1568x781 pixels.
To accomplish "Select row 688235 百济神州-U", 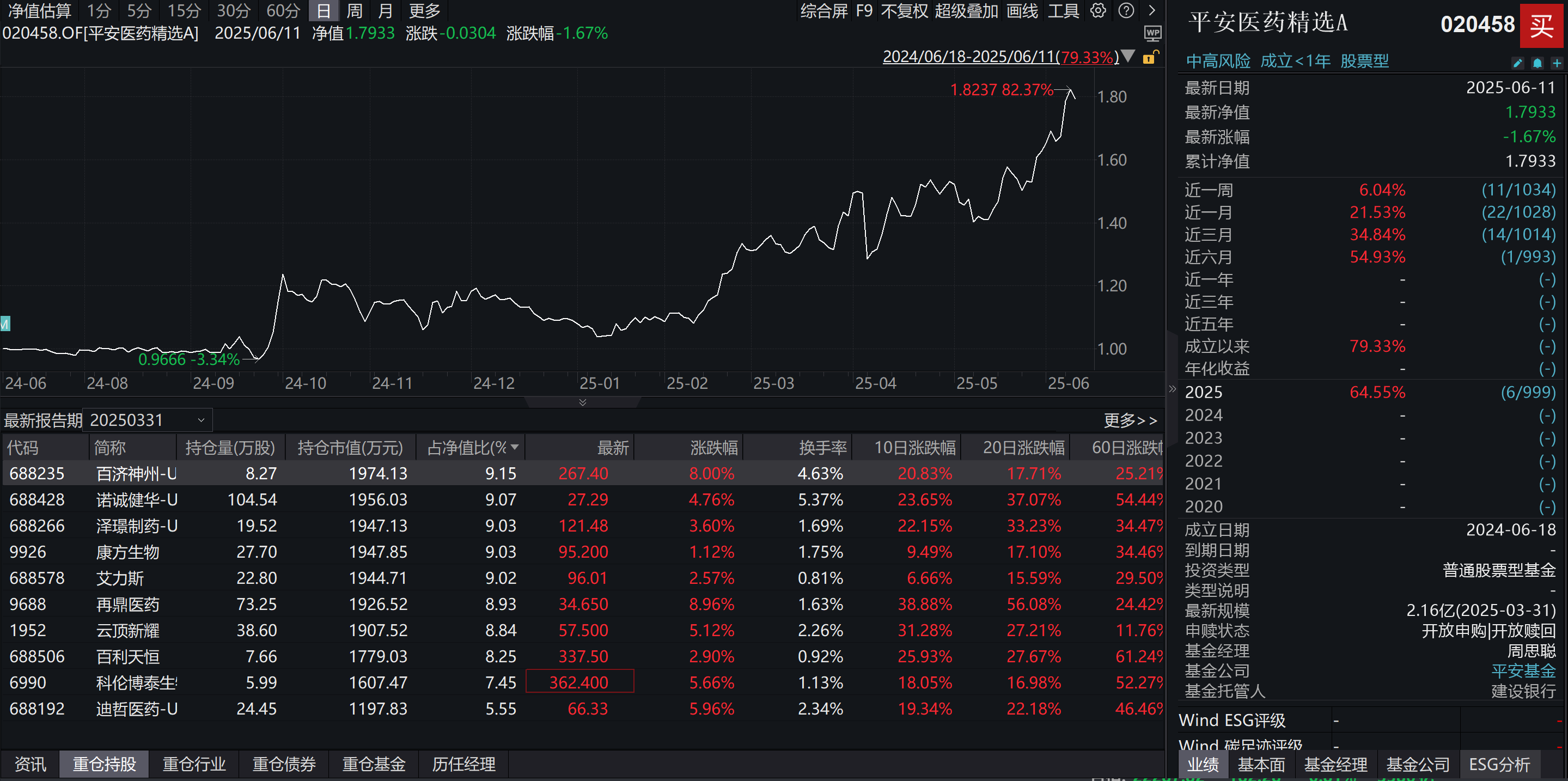I will [x=583, y=473].
